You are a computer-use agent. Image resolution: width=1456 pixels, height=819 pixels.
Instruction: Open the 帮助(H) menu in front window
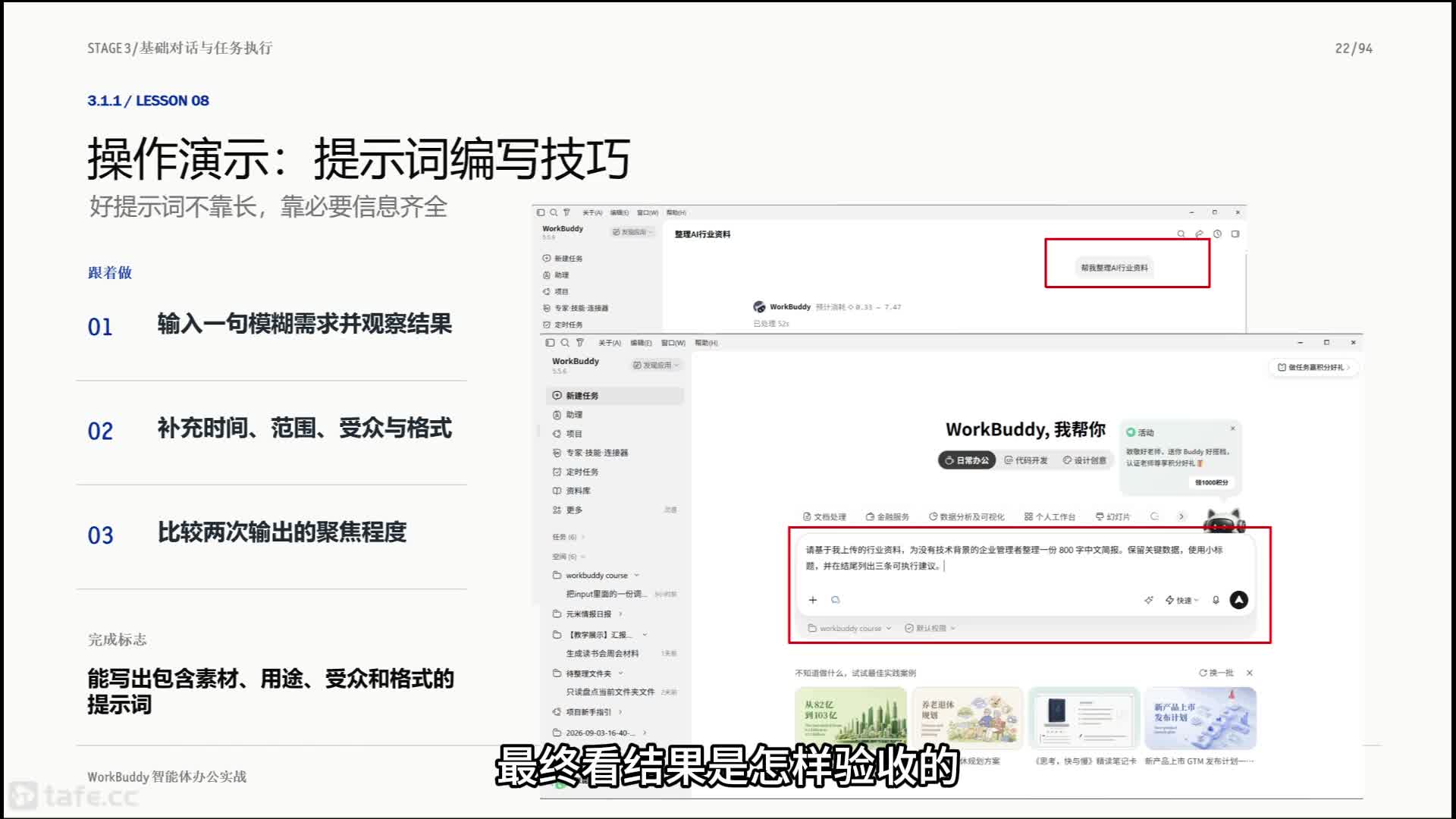(x=706, y=343)
